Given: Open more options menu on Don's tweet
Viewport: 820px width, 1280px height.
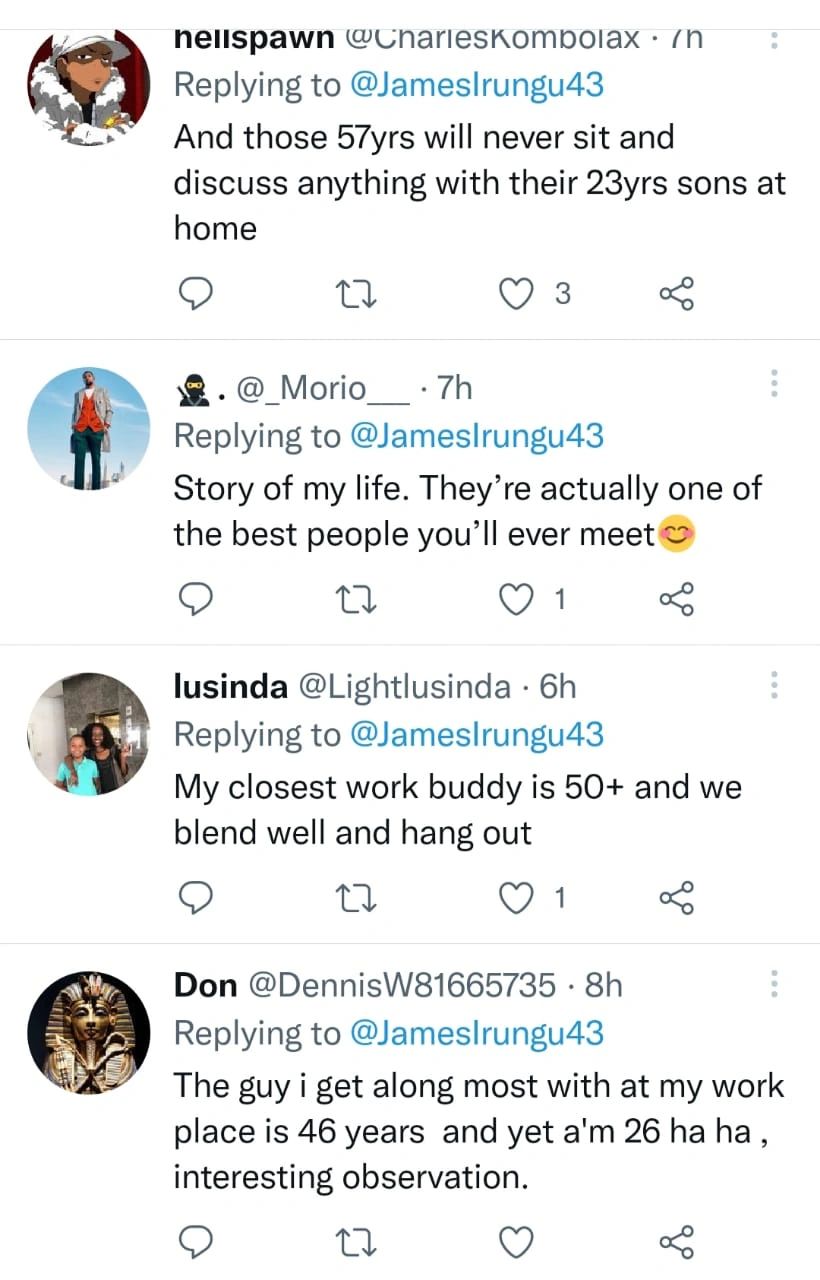Looking at the screenshot, I should click(x=773, y=984).
